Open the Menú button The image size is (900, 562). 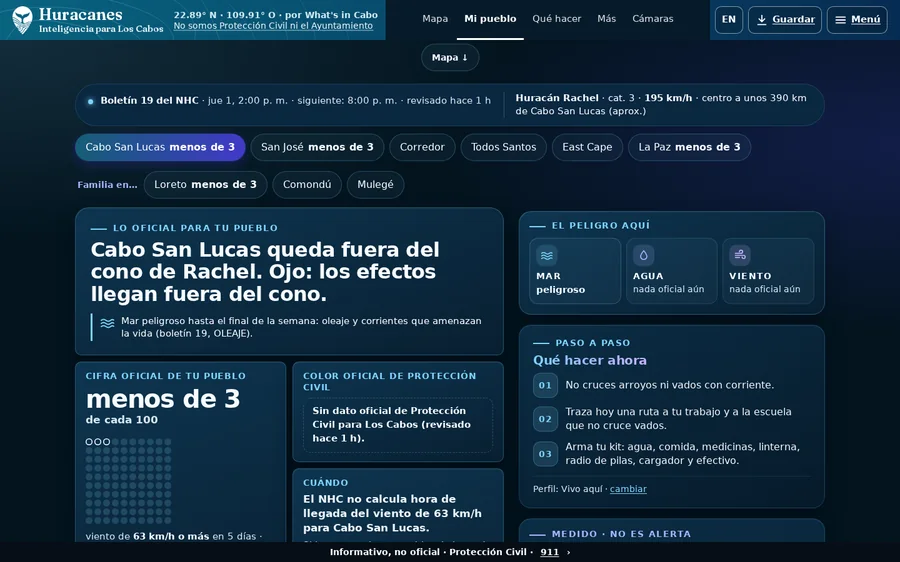pos(857,20)
